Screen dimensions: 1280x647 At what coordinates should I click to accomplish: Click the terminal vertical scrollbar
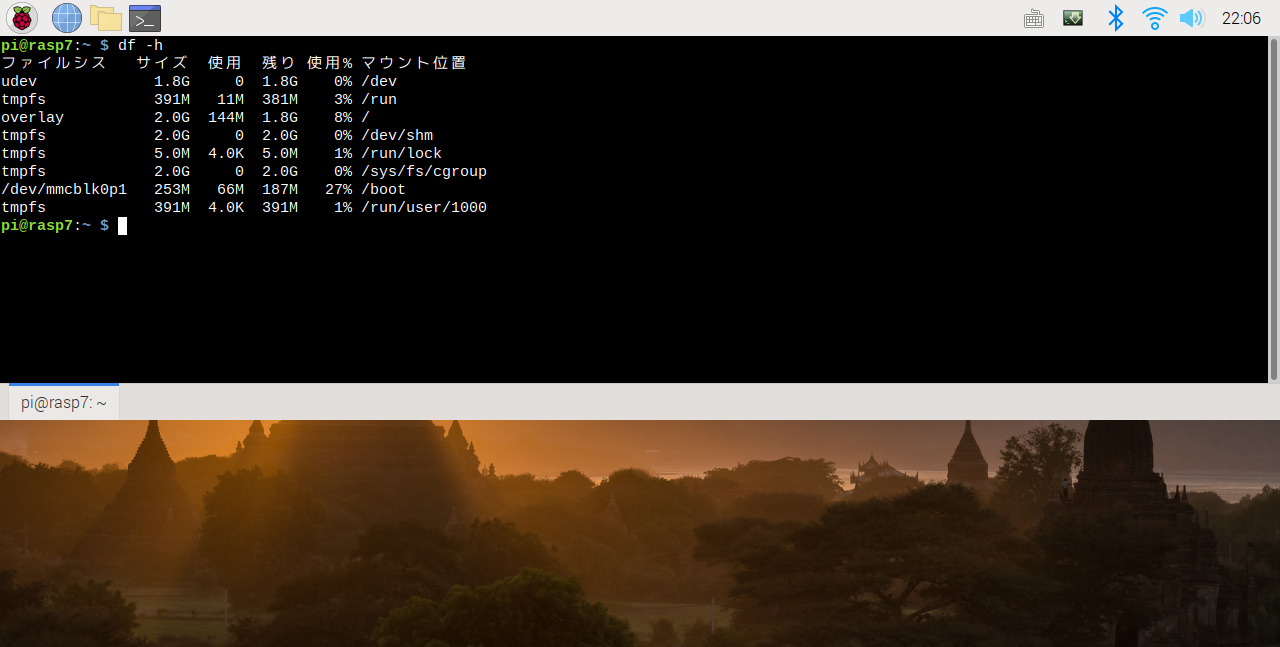click(1274, 210)
